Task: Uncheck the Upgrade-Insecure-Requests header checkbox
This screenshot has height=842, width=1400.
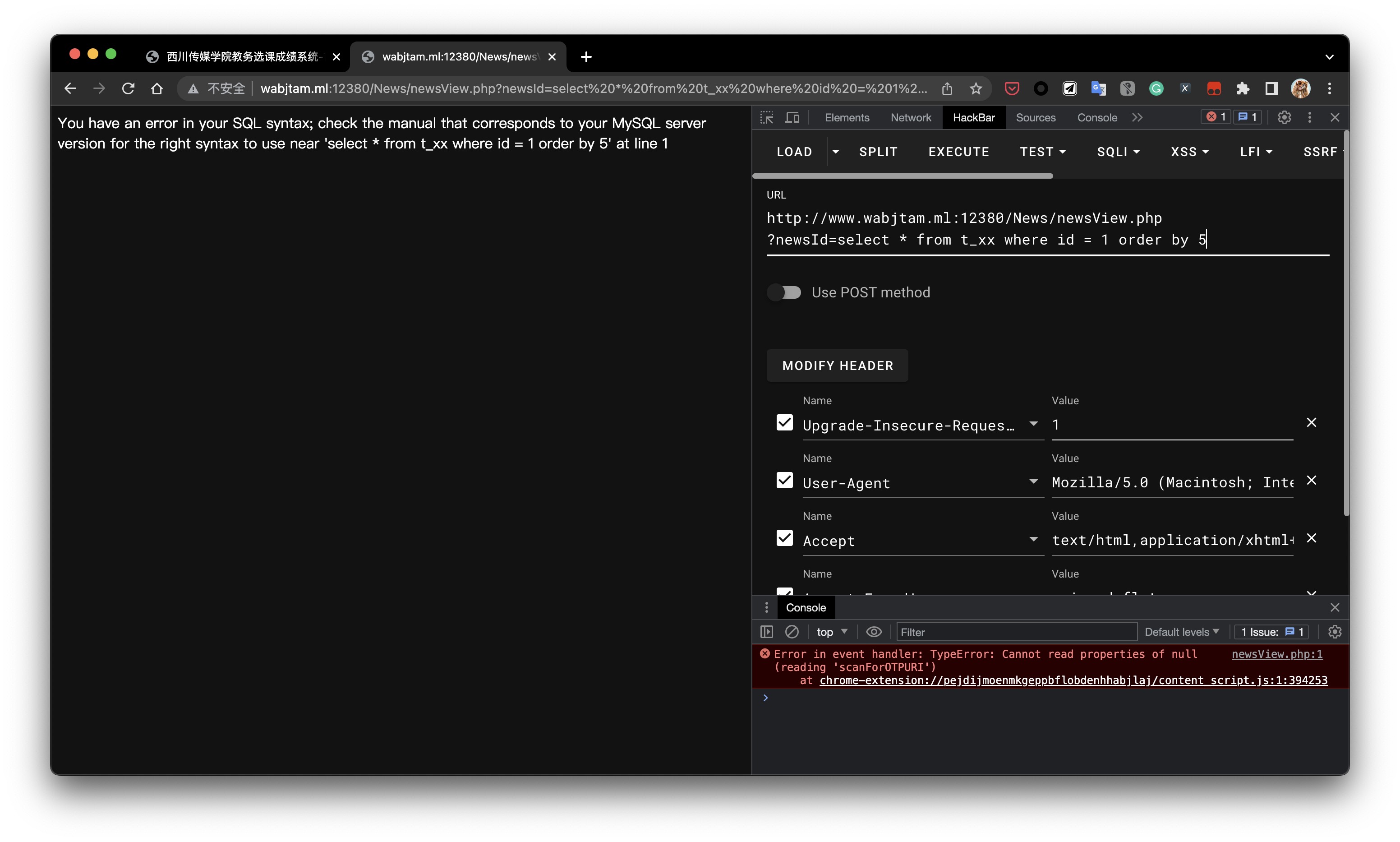Action: pyautogui.click(x=784, y=423)
